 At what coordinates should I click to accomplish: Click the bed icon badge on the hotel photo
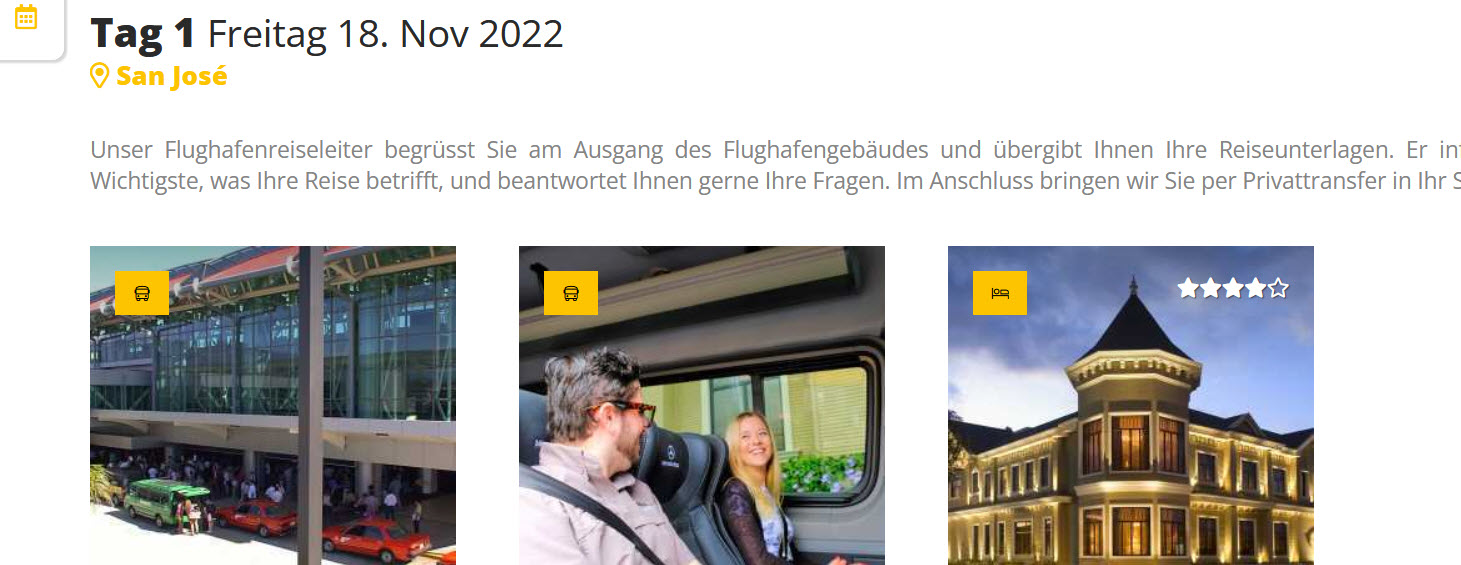[x=1000, y=293]
